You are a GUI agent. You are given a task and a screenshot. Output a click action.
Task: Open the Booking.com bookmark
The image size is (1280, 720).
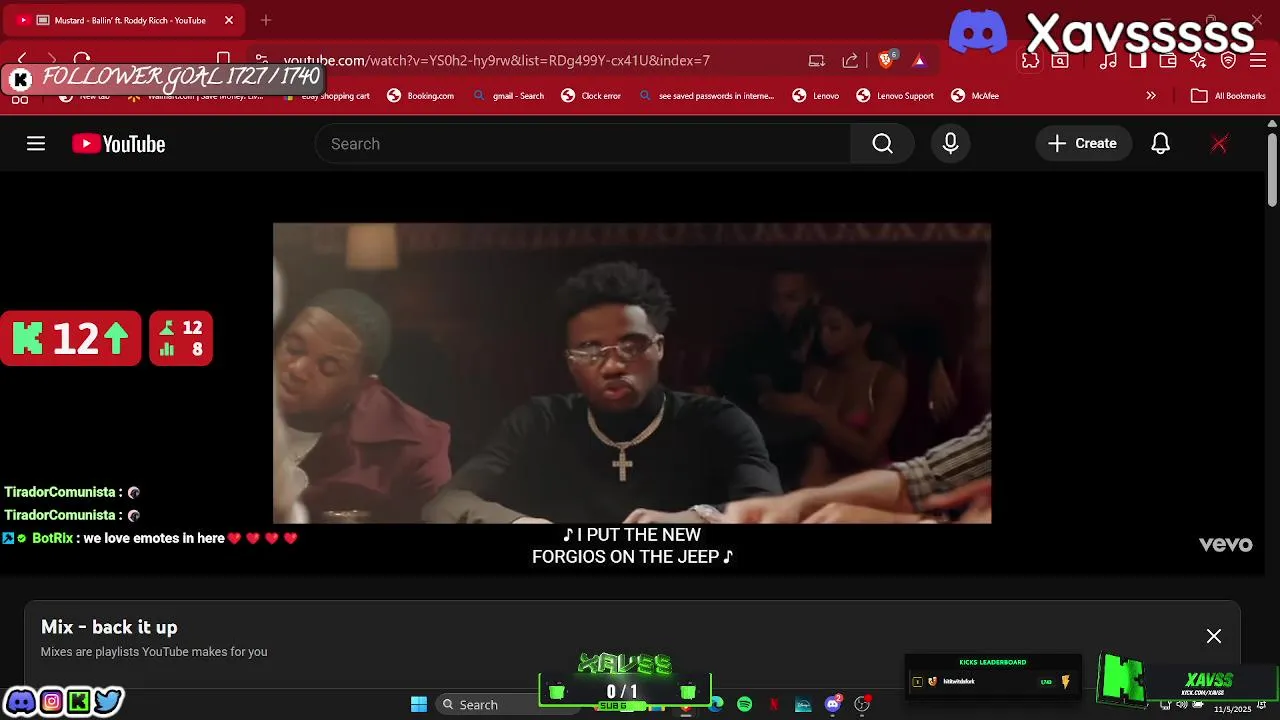[x=421, y=96]
